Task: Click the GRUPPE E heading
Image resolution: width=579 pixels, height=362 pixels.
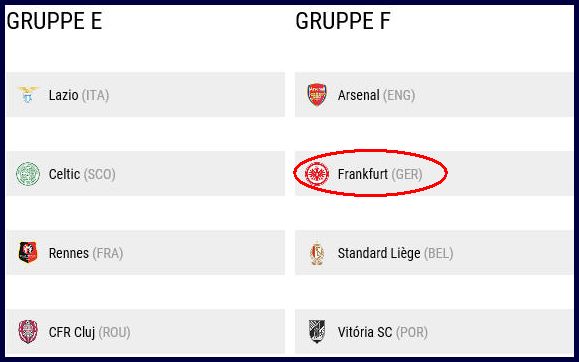Action: (x=54, y=21)
